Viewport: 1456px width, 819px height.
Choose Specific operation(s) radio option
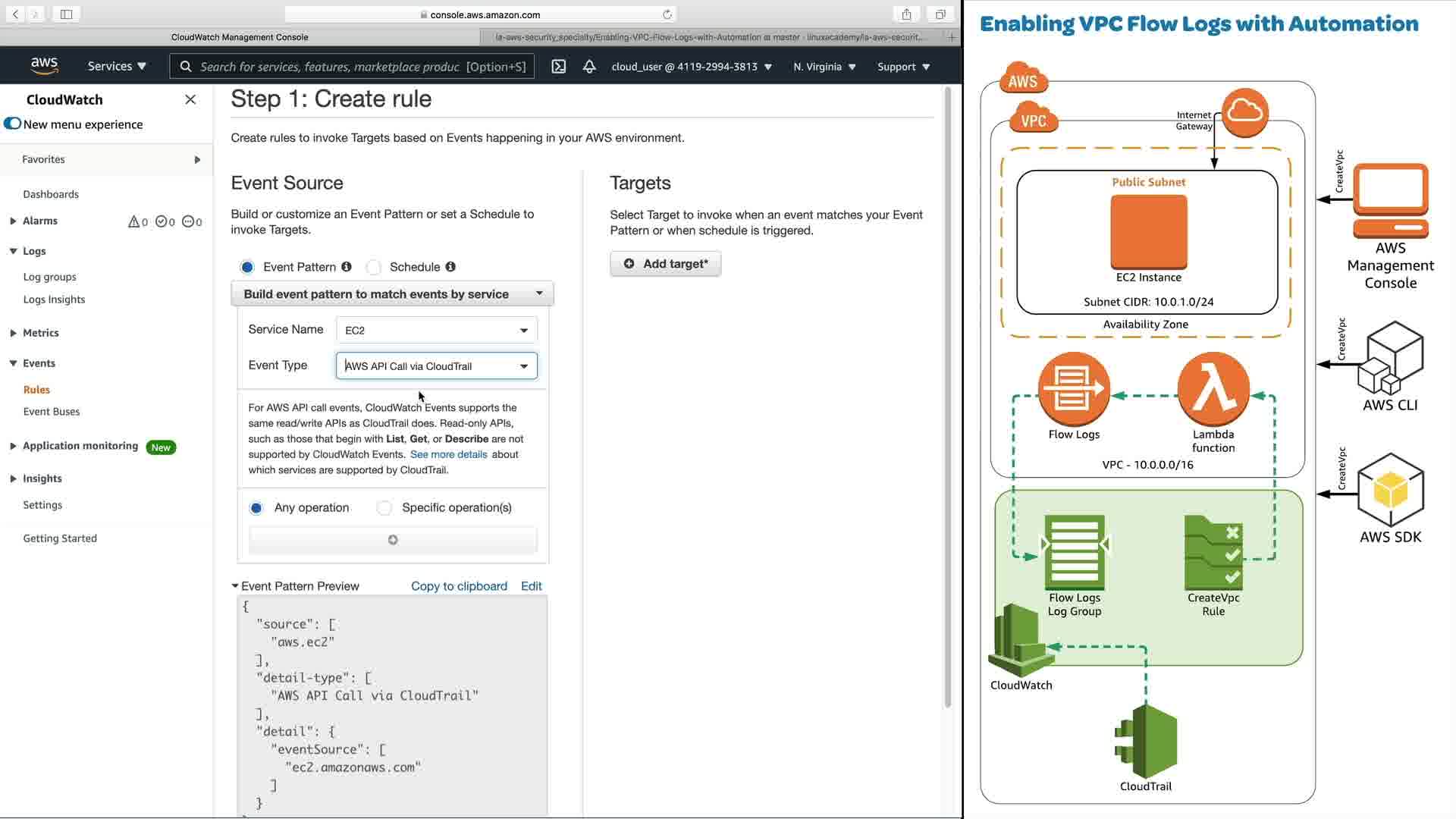coord(384,508)
